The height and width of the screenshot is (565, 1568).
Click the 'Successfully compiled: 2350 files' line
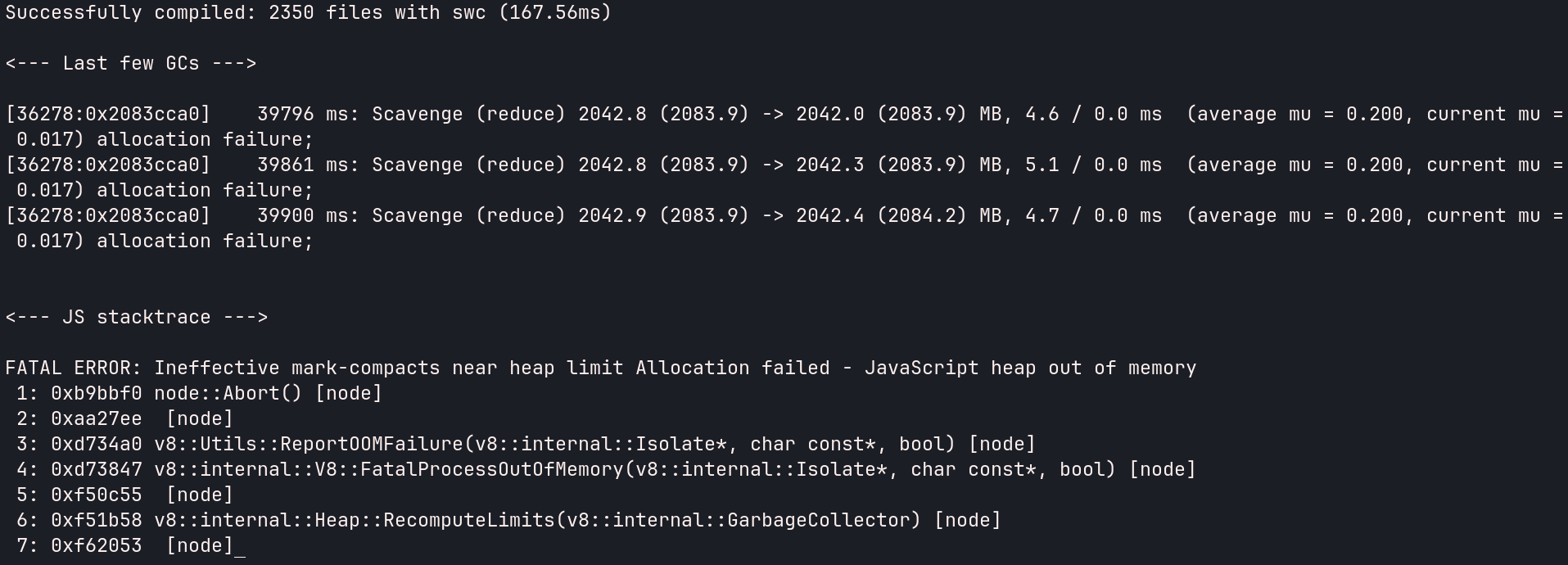point(309,13)
